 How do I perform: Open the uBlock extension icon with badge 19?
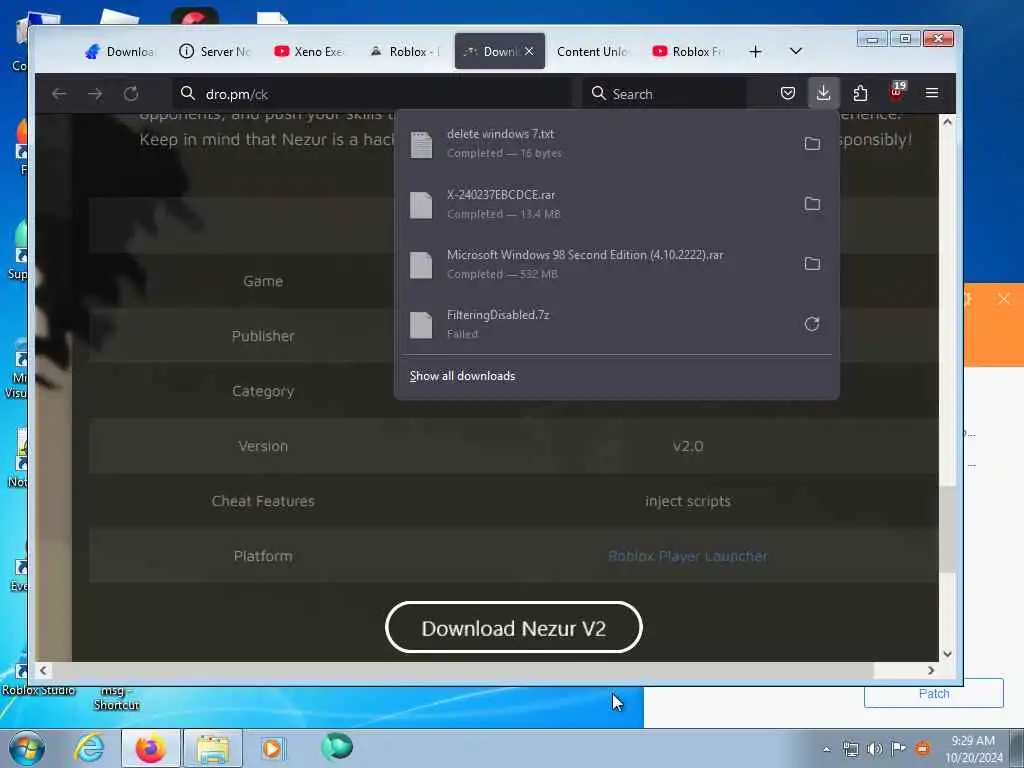(x=897, y=92)
